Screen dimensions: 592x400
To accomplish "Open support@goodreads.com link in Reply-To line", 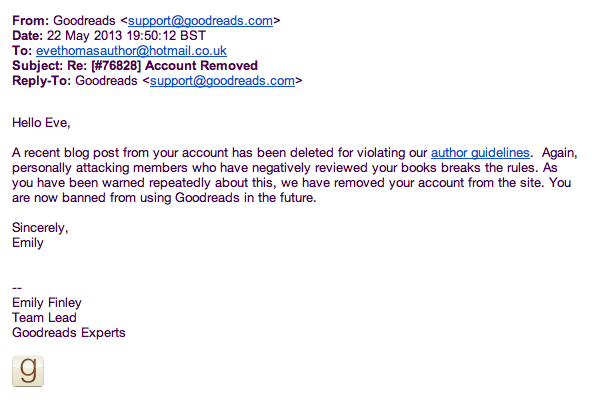I will (222, 81).
